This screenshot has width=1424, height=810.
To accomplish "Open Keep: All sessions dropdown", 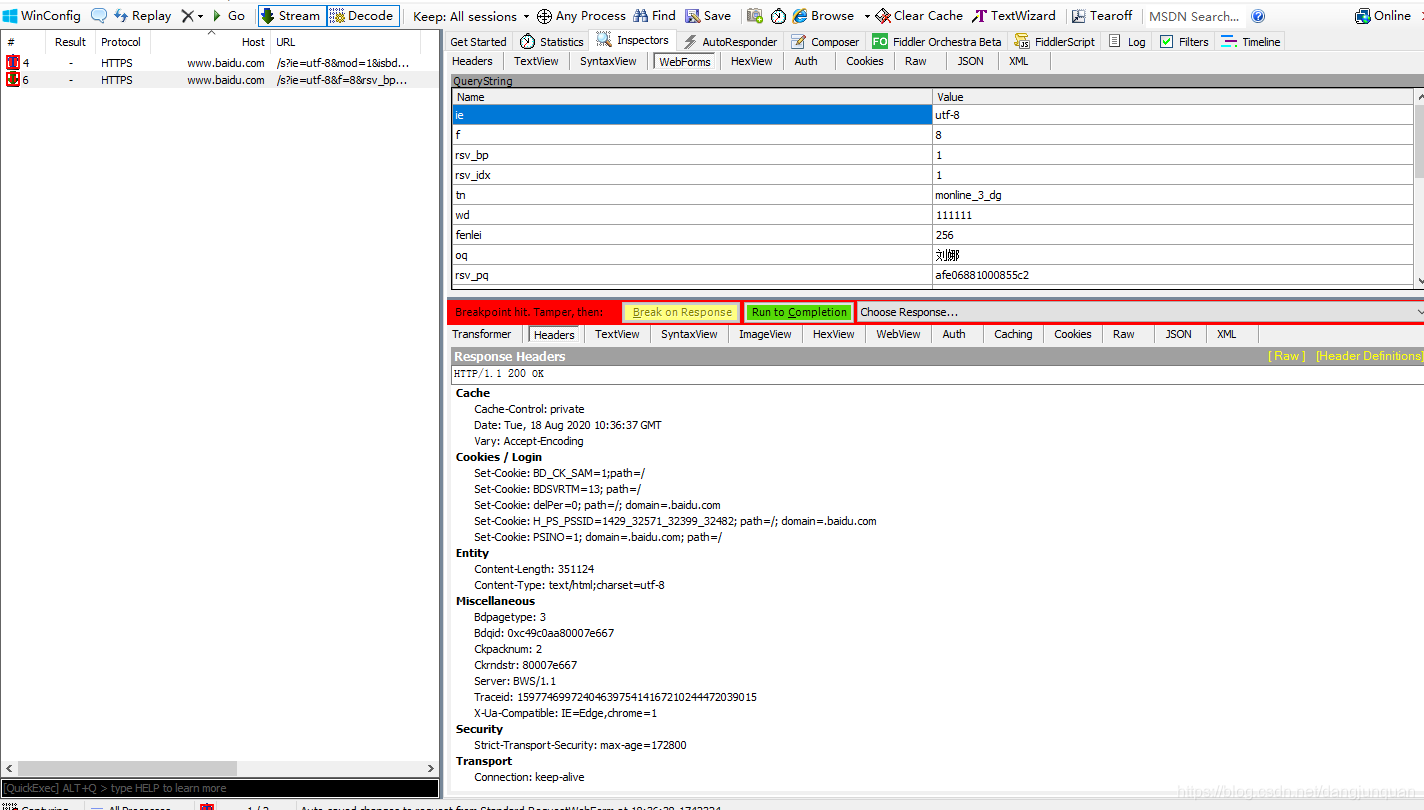I will coord(471,16).
